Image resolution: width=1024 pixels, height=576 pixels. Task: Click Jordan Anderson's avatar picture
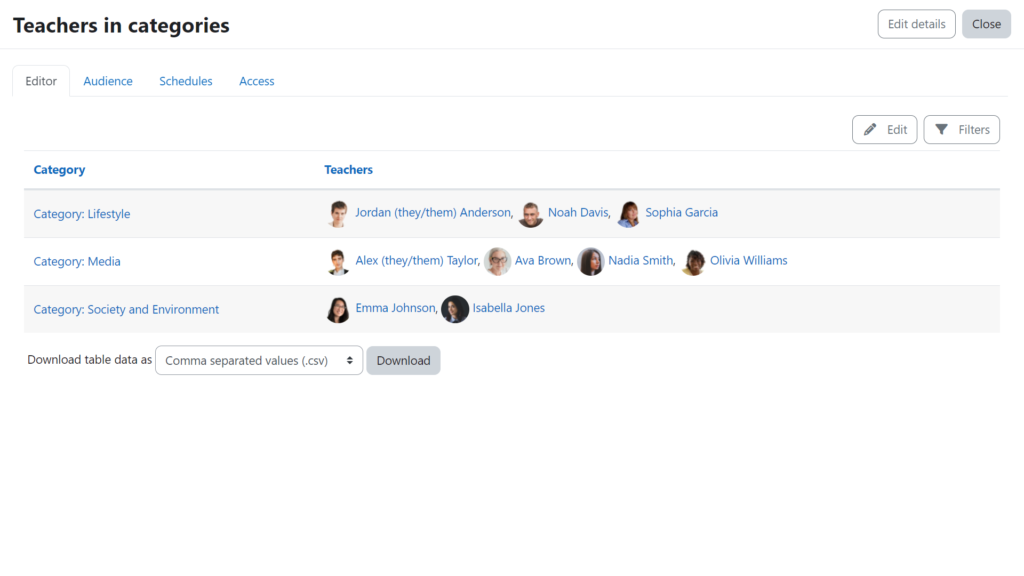338,214
